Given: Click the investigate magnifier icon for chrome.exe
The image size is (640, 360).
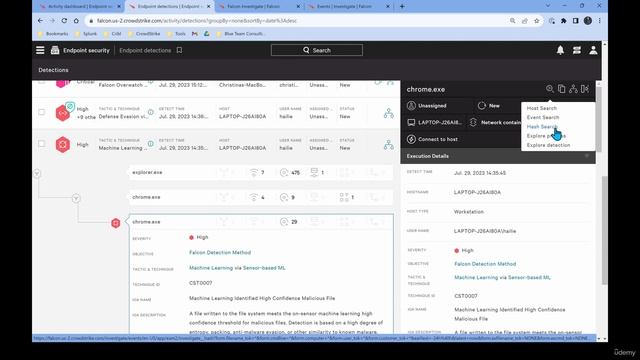Looking at the screenshot, I should [x=550, y=89].
